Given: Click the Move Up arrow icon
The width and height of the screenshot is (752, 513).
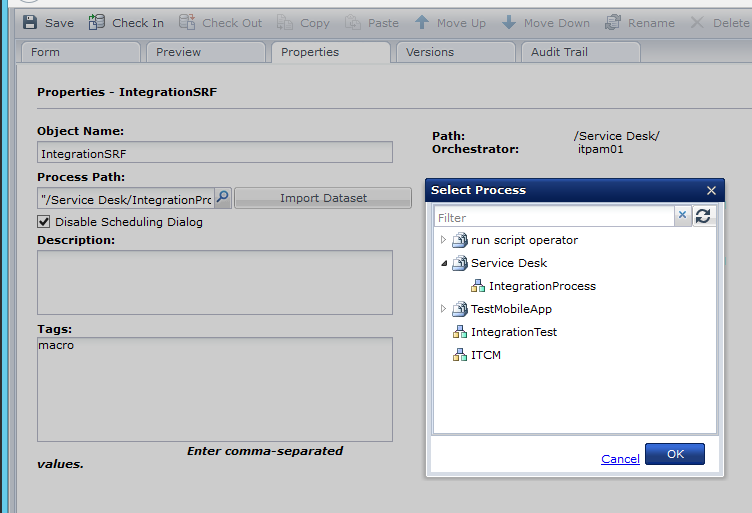Looking at the screenshot, I should coord(422,22).
